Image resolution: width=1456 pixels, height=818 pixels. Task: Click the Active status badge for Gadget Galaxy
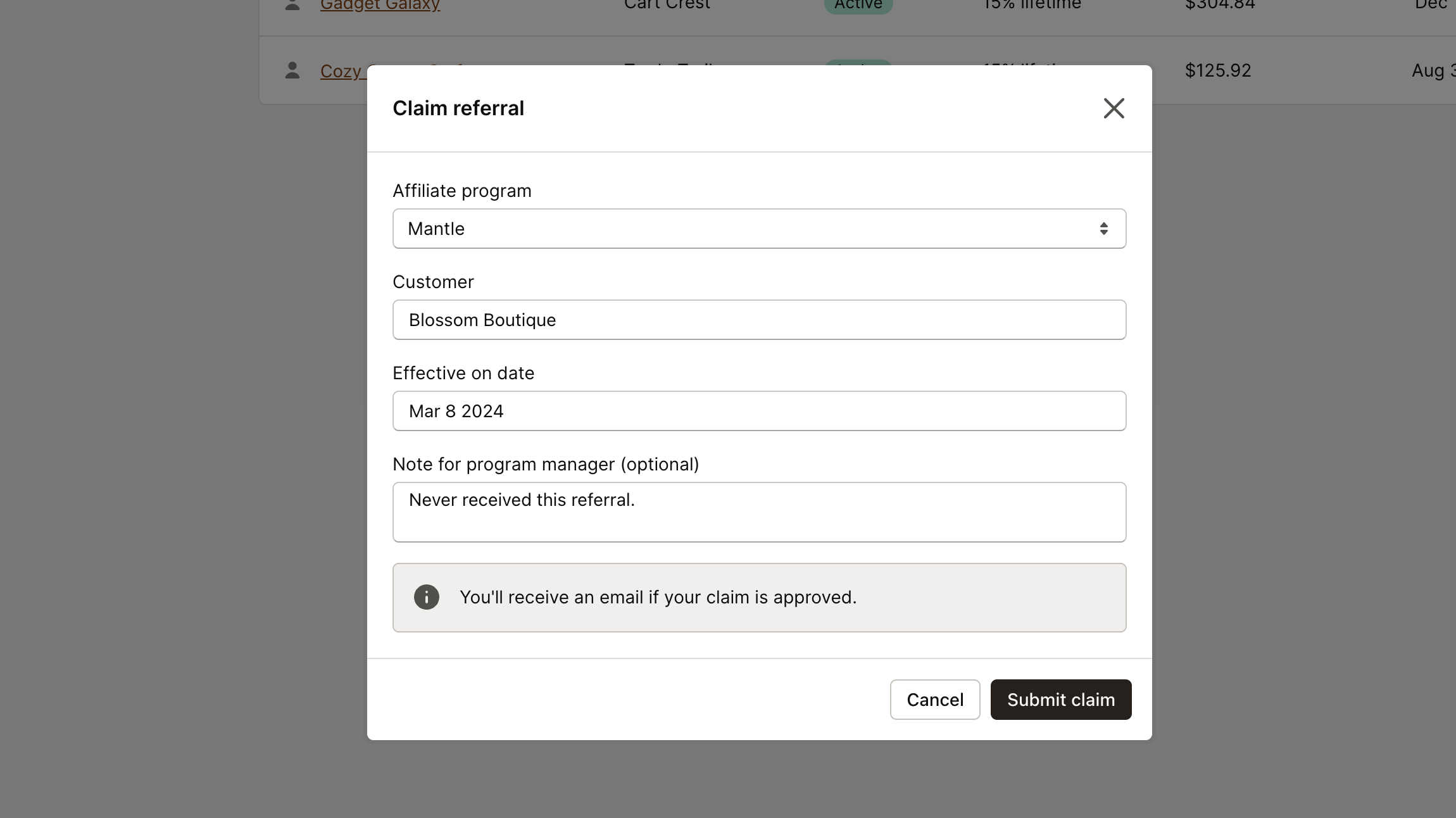(858, 4)
